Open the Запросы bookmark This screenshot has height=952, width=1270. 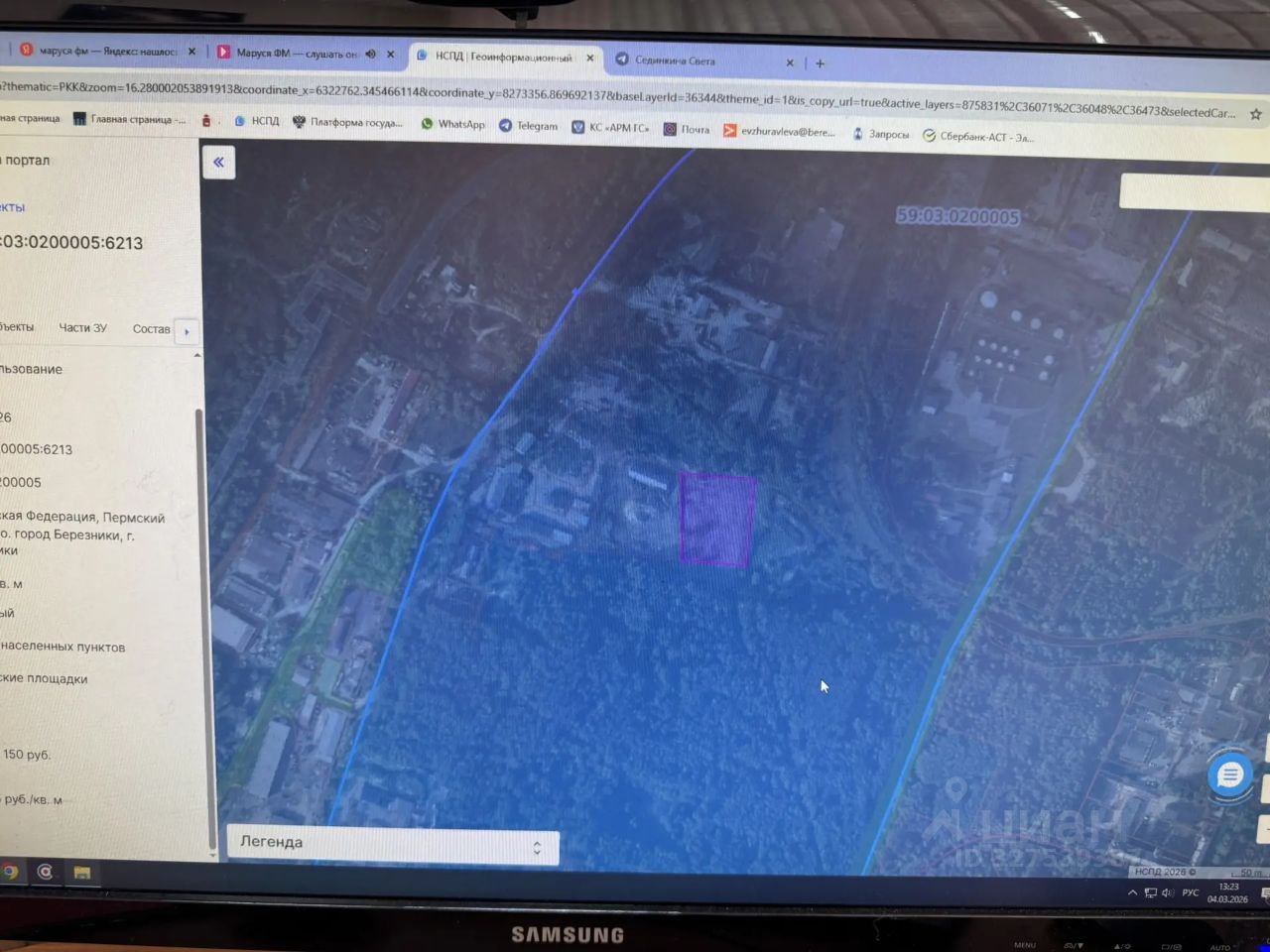(880, 134)
